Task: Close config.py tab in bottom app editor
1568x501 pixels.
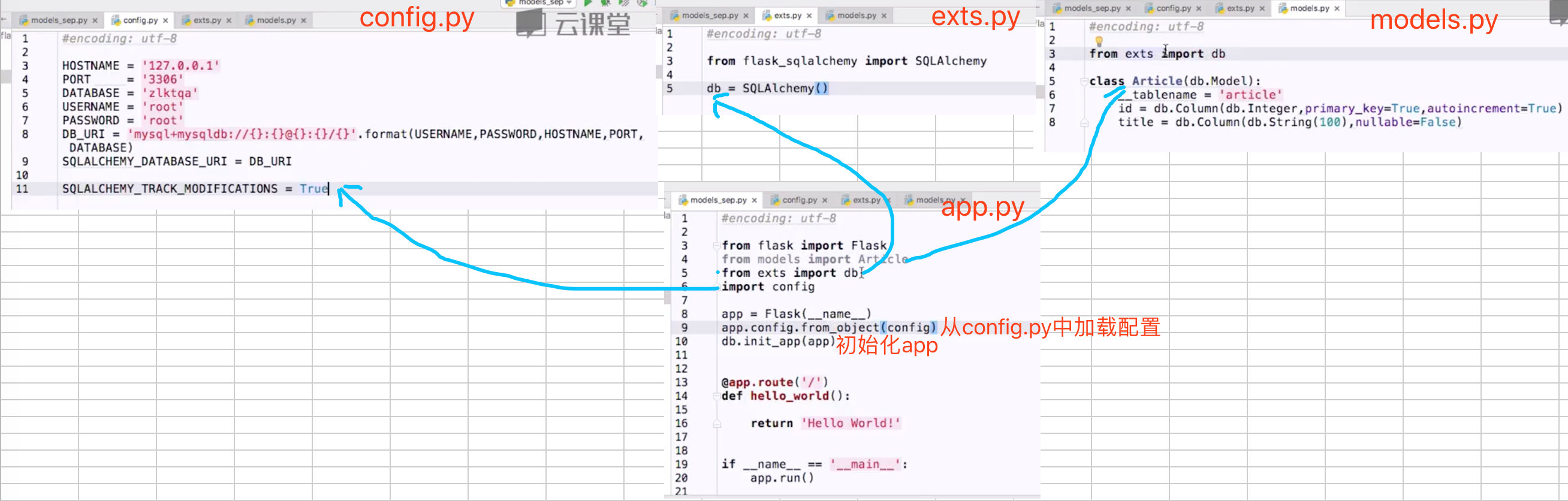Action: pyautogui.click(x=825, y=200)
